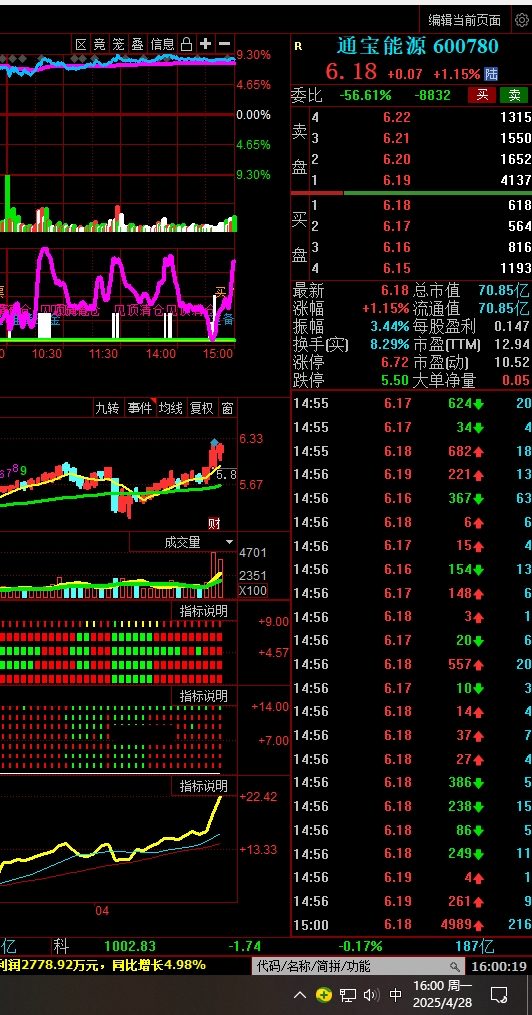Click the red 买 buy button

click(x=482, y=95)
